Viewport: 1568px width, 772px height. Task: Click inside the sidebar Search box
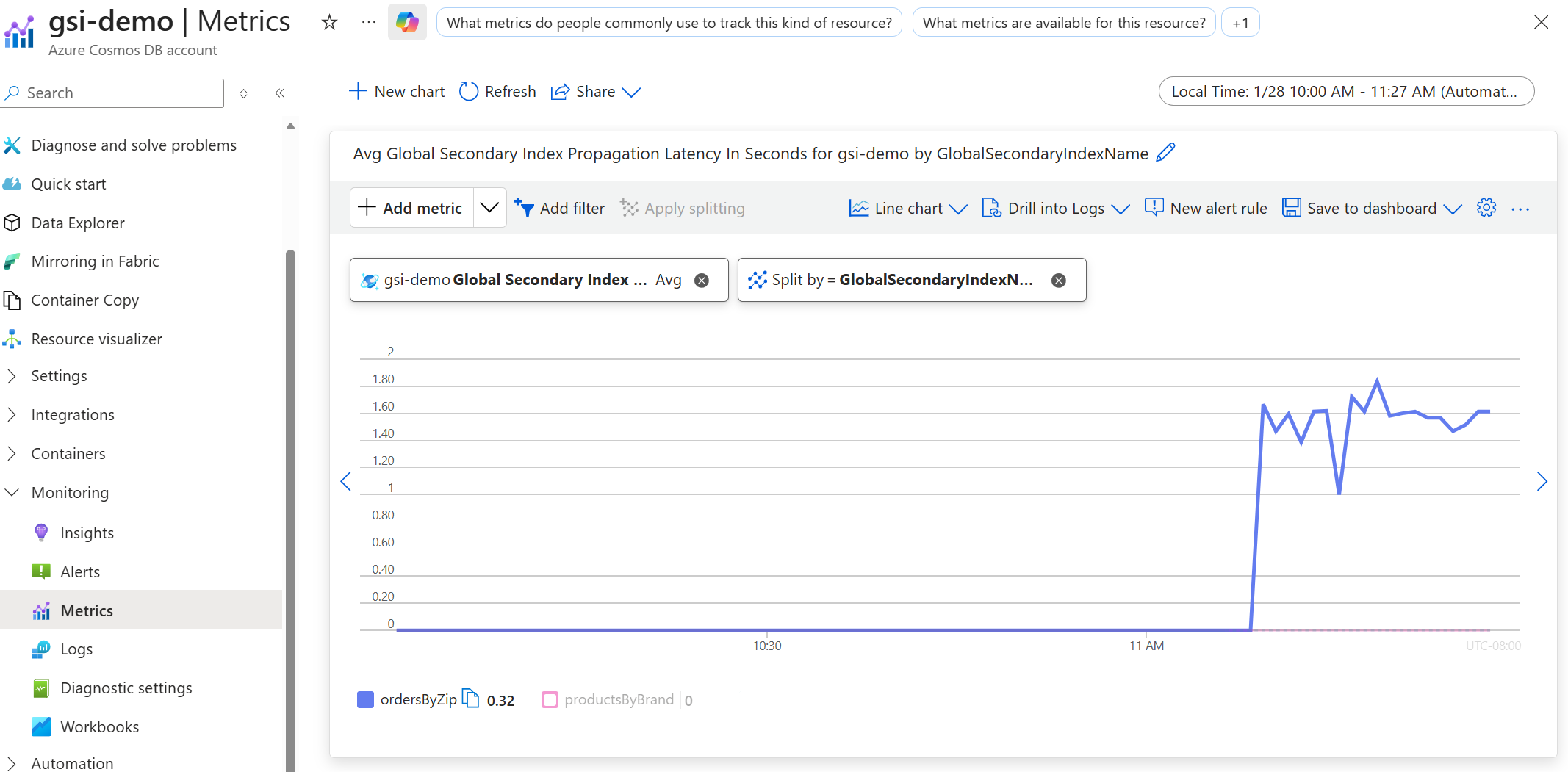tap(112, 93)
